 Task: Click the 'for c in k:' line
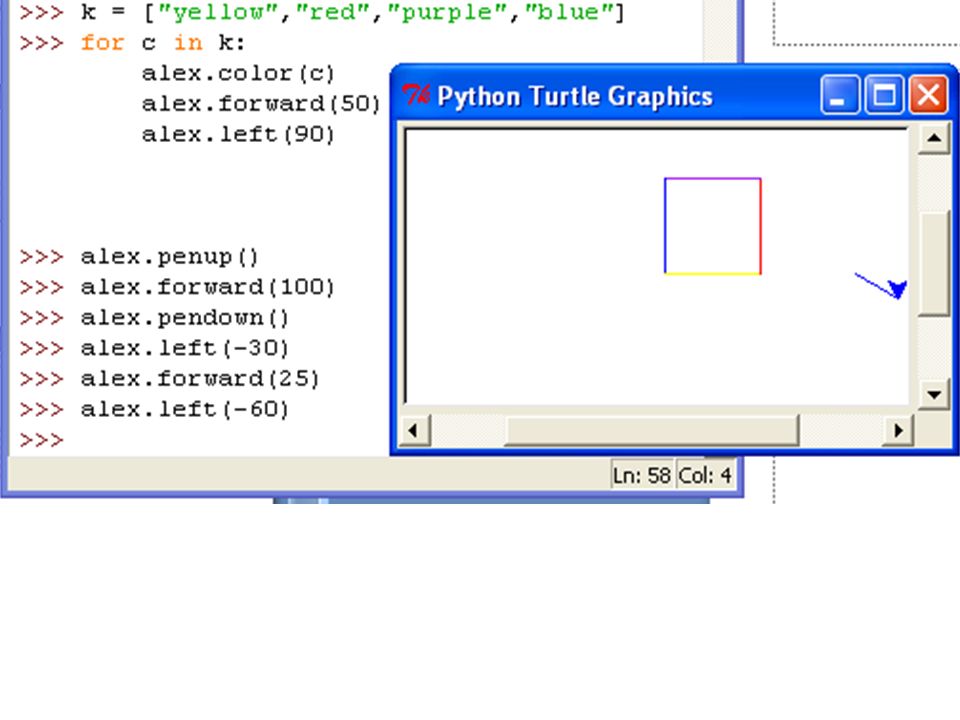point(163,43)
